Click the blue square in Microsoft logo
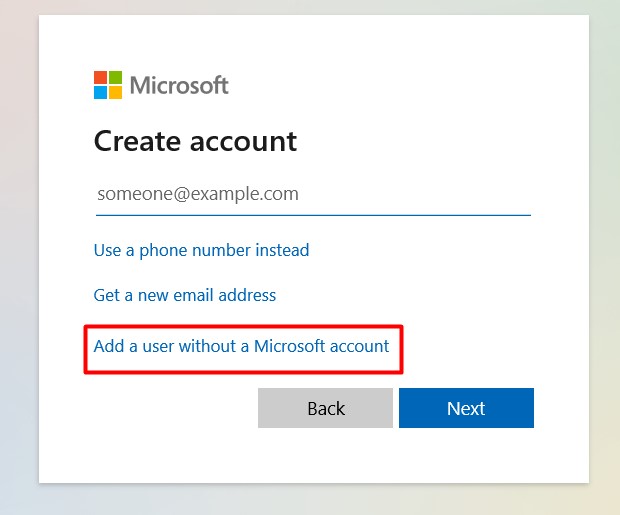Viewport: 620px width, 515px height. click(101, 92)
